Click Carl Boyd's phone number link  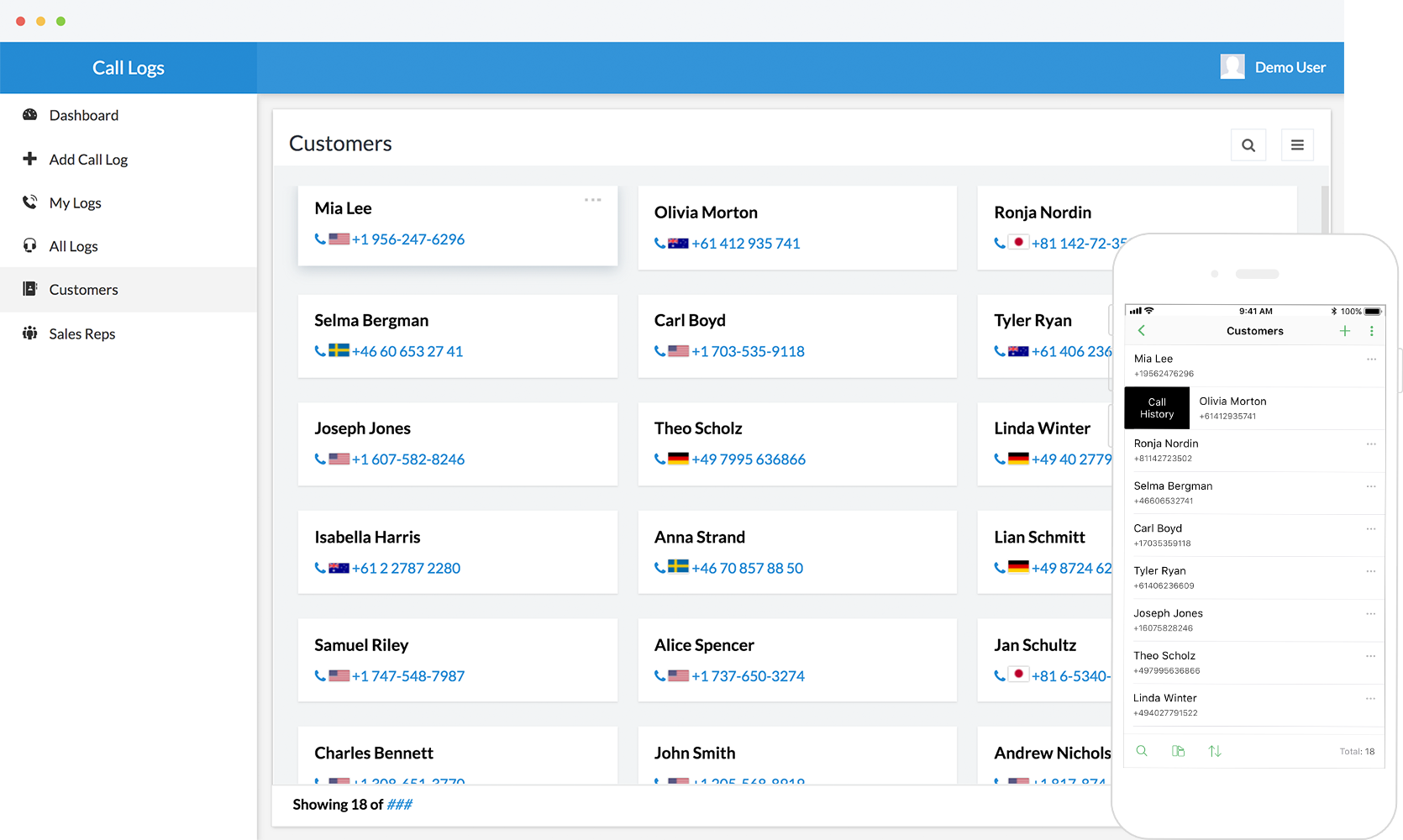747,352
